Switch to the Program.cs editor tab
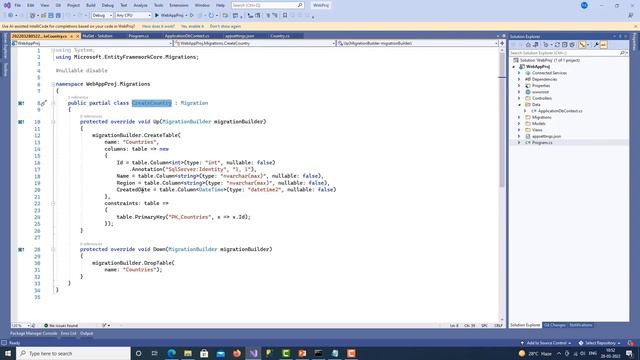The width and height of the screenshot is (640, 360). point(139,36)
